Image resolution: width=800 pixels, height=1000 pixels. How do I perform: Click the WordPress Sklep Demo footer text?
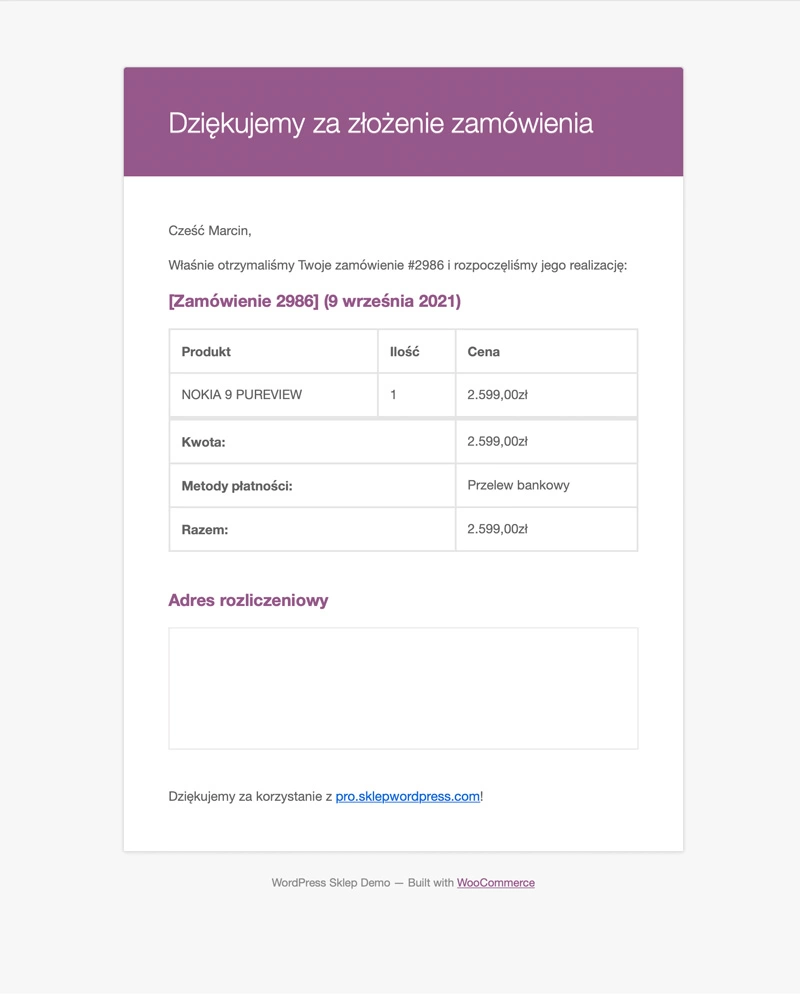[x=330, y=883]
